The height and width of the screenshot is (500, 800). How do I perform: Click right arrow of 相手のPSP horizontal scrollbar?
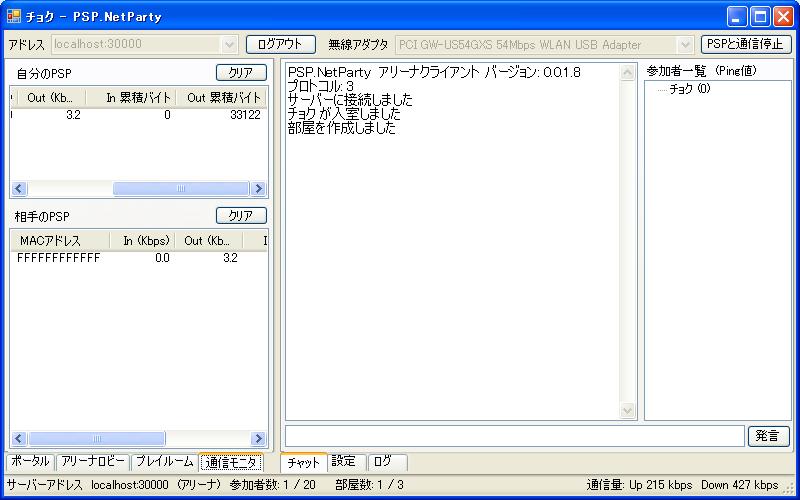[258, 438]
